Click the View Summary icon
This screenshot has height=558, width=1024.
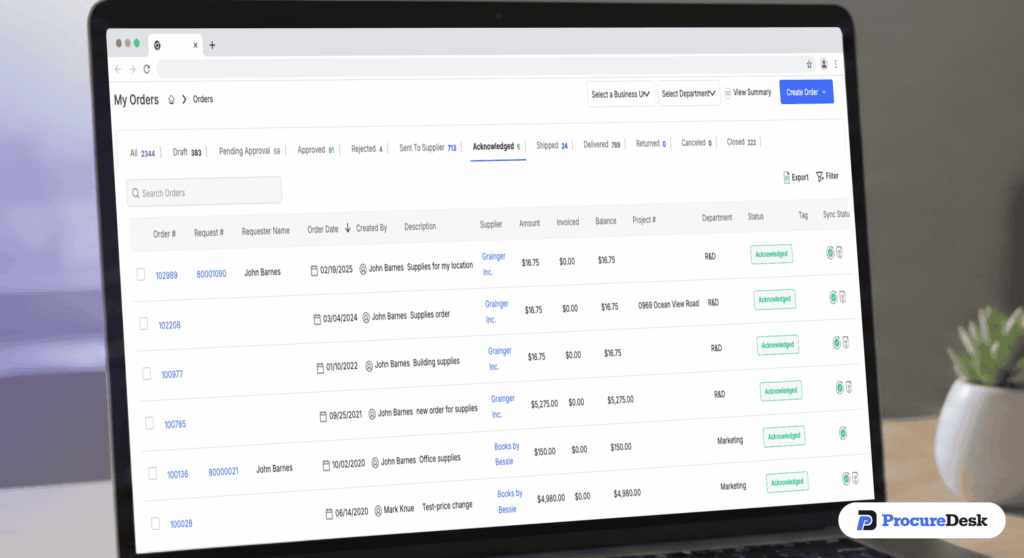pyautogui.click(x=728, y=93)
